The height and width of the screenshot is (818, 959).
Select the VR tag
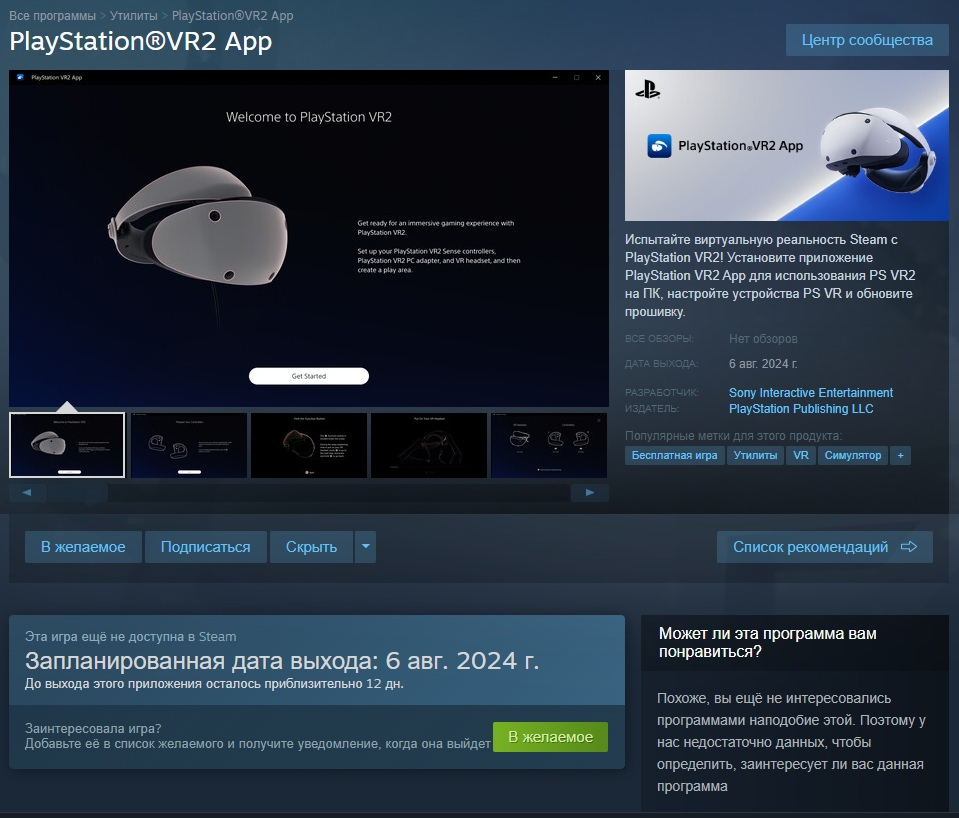pyautogui.click(x=801, y=455)
